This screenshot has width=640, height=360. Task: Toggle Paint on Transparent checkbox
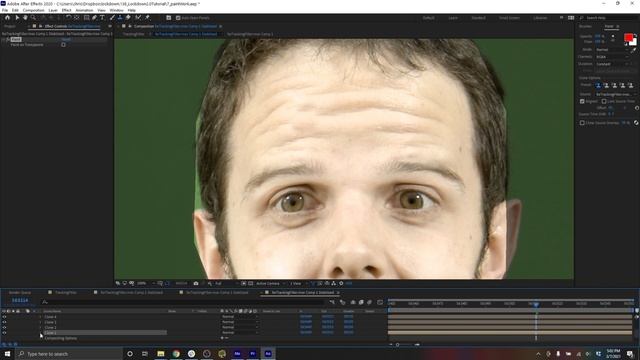pos(63,45)
